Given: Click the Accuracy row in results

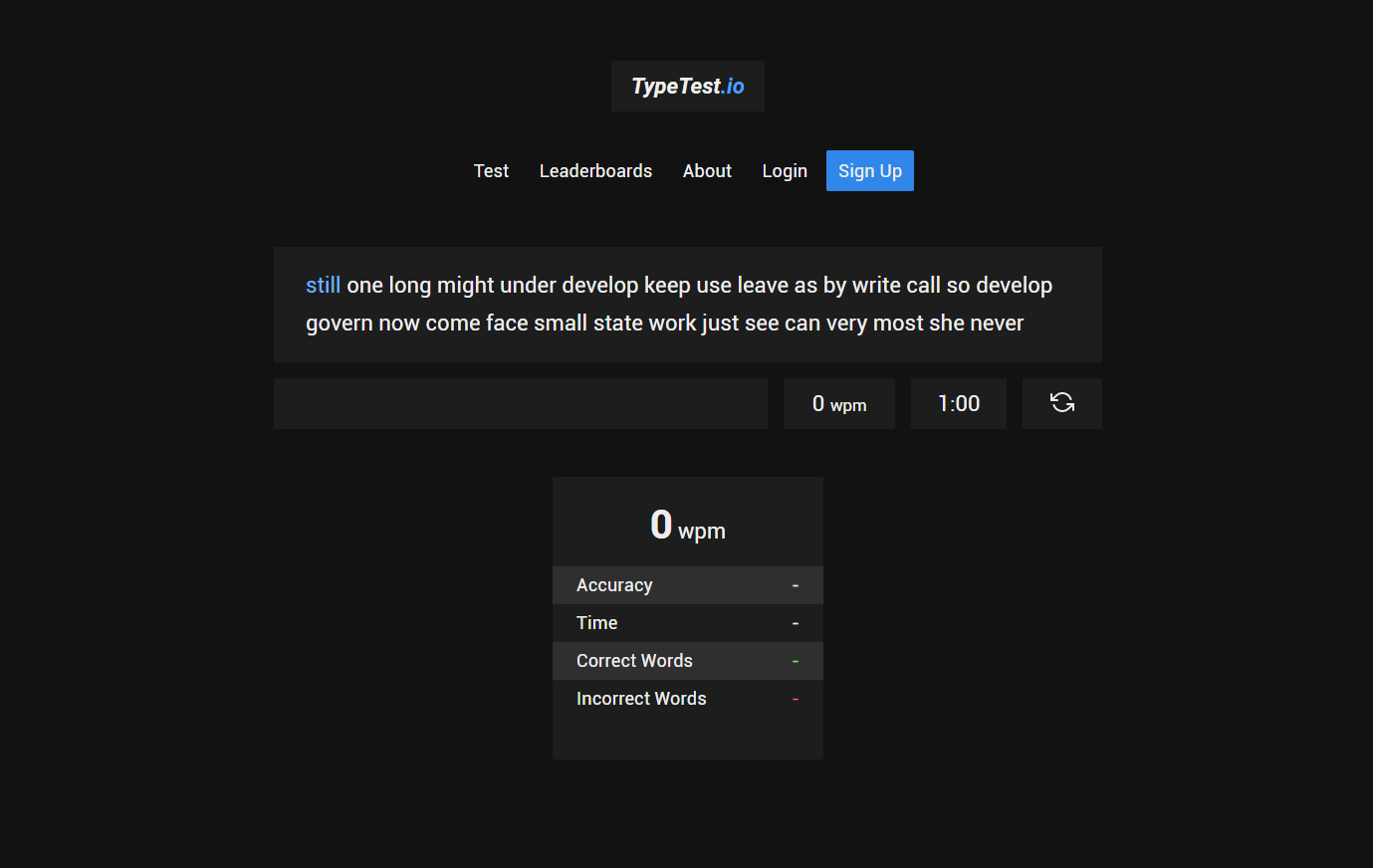Looking at the screenshot, I should click(x=688, y=585).
